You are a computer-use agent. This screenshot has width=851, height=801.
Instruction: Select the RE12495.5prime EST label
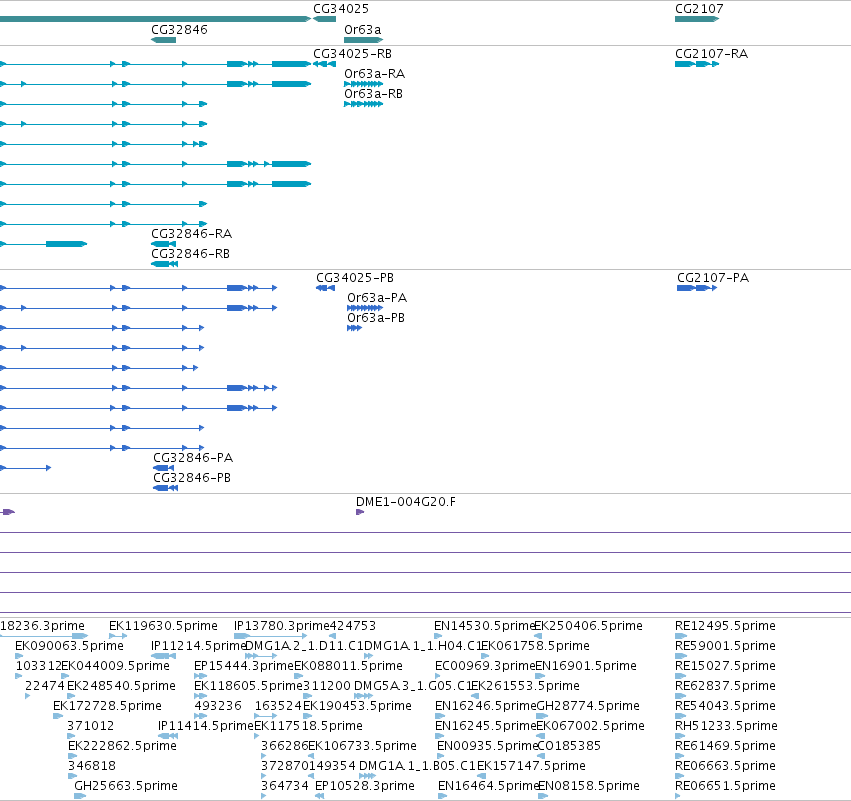tap(726, 626)
